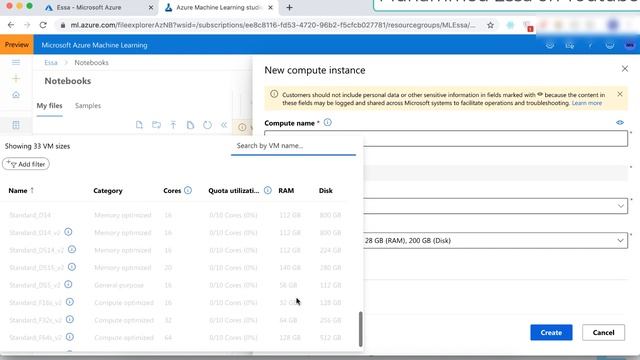Image resolution: width=640 pixels, height=360 pixels.
Task: Sort VM list by Name column
Action: [x=21, y=191]
